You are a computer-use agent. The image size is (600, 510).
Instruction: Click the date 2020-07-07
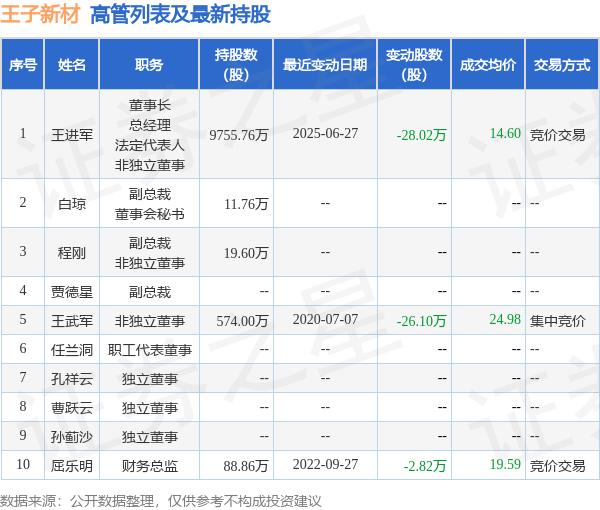[x=325, y=319]
